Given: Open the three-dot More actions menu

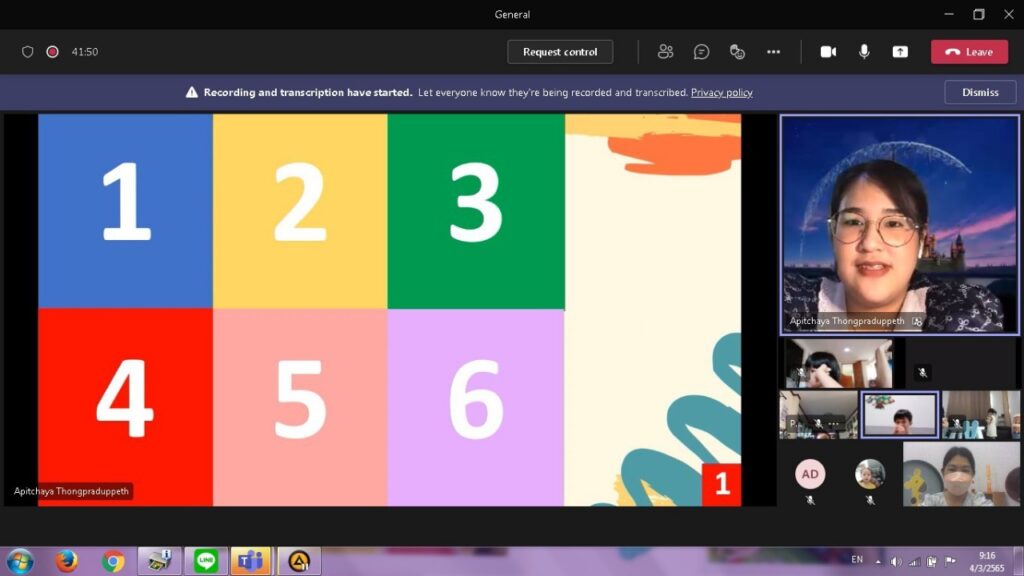Looking at the screenshot, I should click(x=773, y=52).
